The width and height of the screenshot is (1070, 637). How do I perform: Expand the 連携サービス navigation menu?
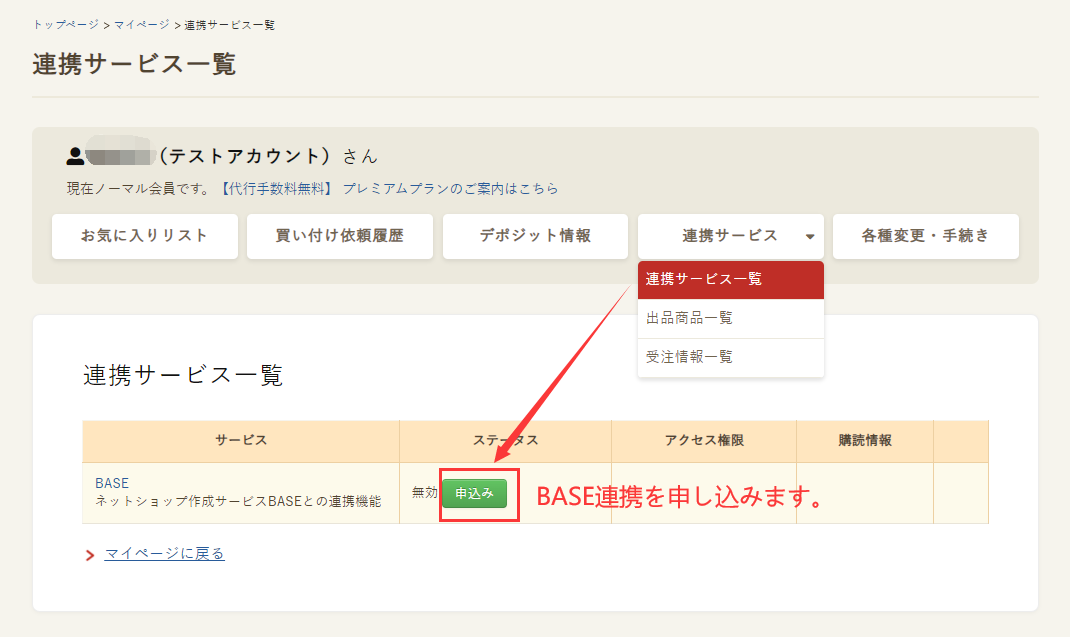pyautogui.click(x=730, y=236)
